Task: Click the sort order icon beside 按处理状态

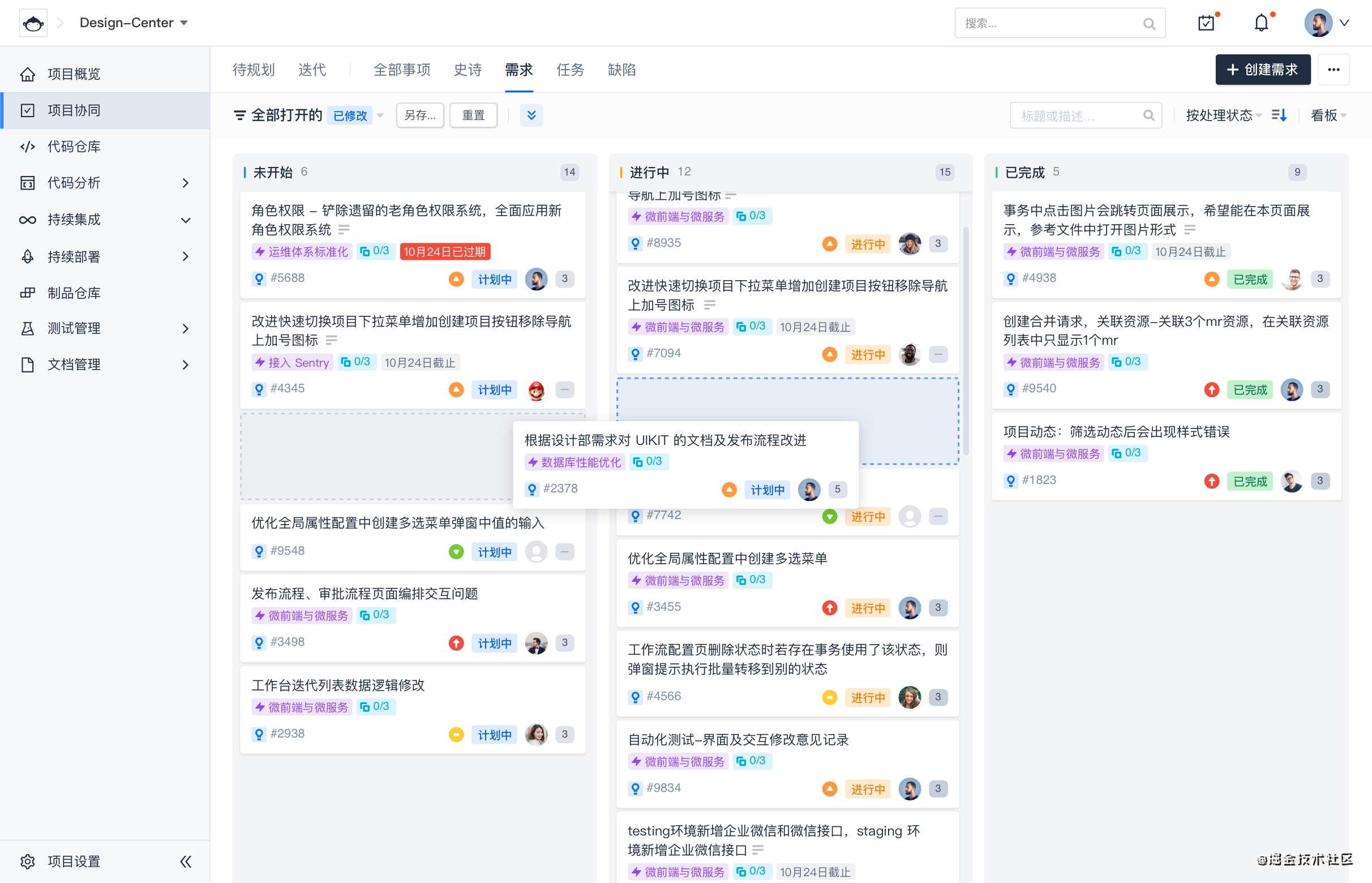Action: pyautogui.click(x=1279, y=115)
